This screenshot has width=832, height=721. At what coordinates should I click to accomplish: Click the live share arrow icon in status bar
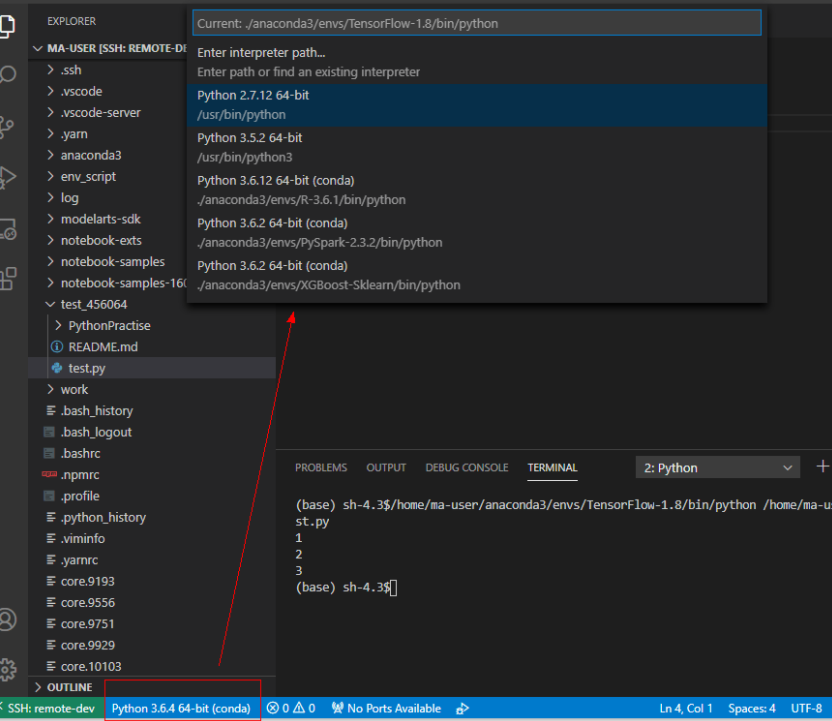click(463, 708)
